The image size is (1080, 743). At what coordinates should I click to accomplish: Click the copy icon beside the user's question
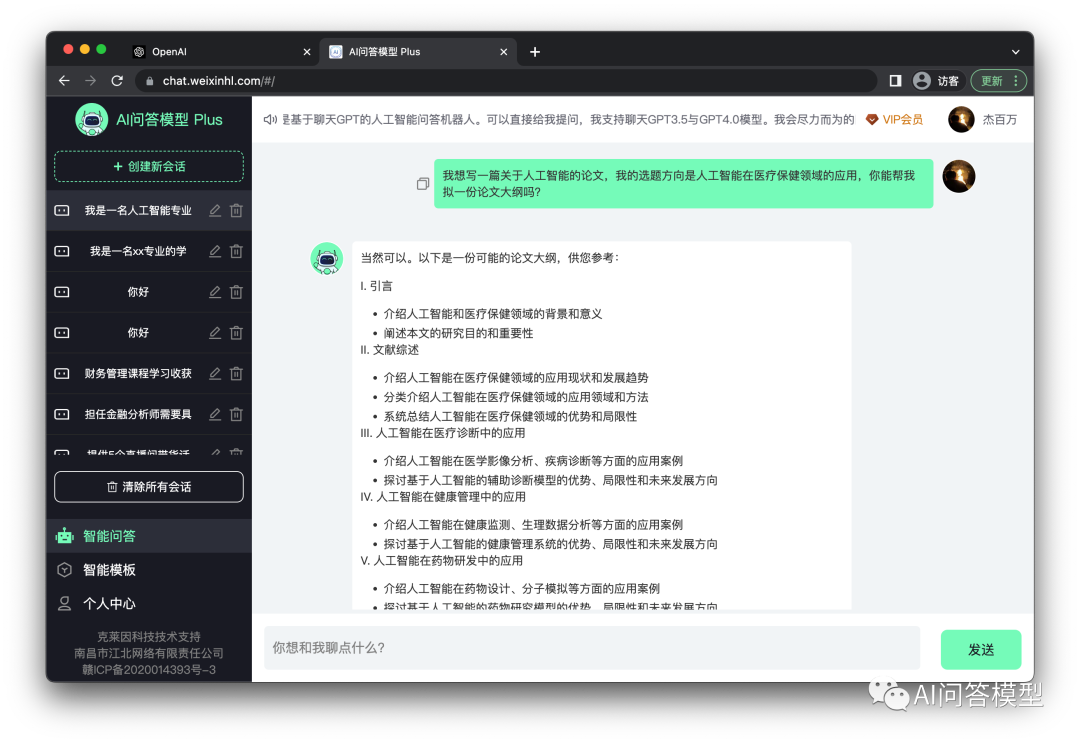422,183
